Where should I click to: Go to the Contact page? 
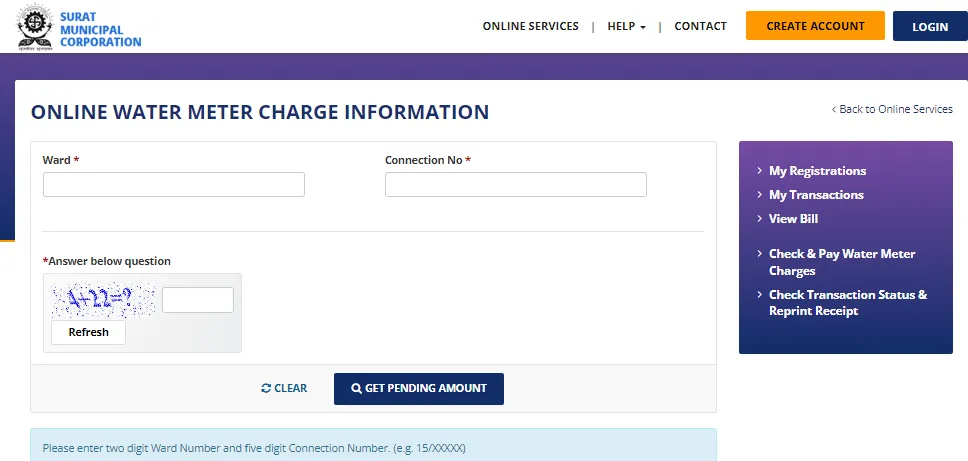click(x=700, y=26)
